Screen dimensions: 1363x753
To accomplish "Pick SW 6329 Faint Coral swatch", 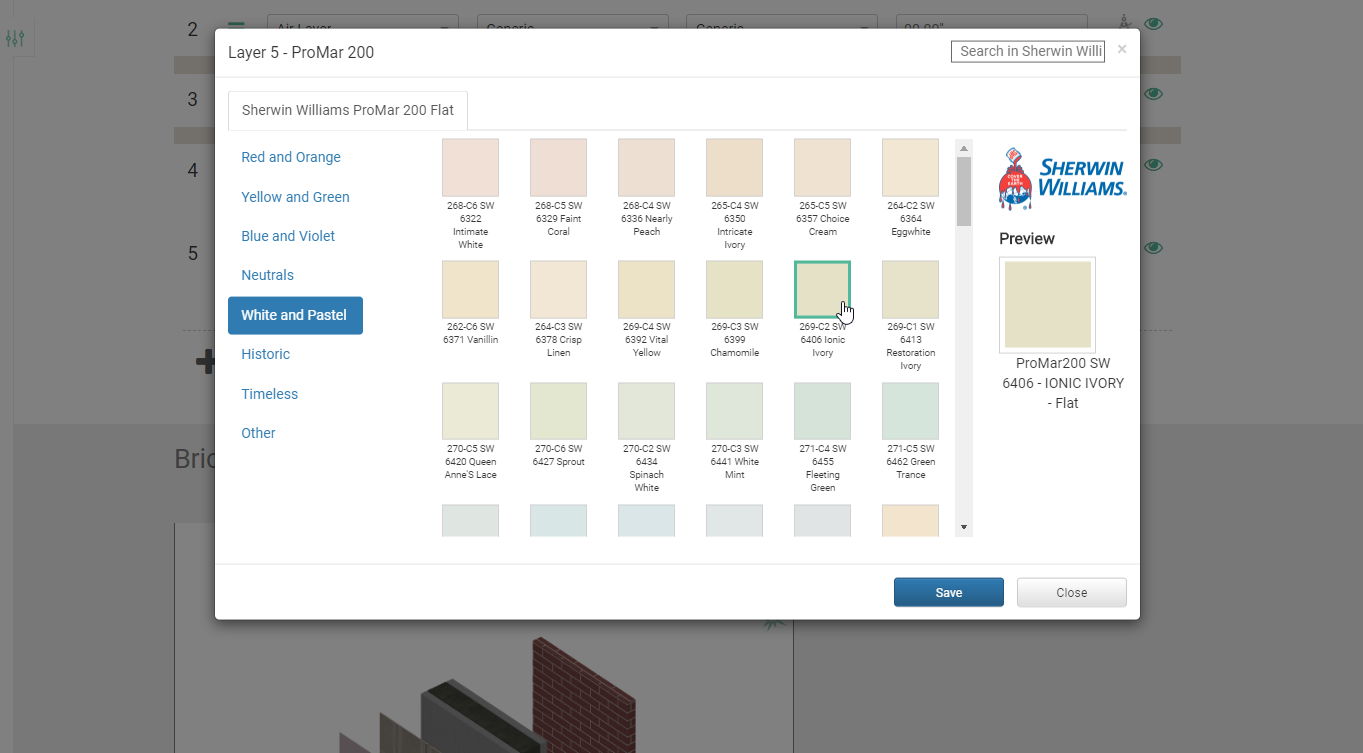I will point(558,167).
